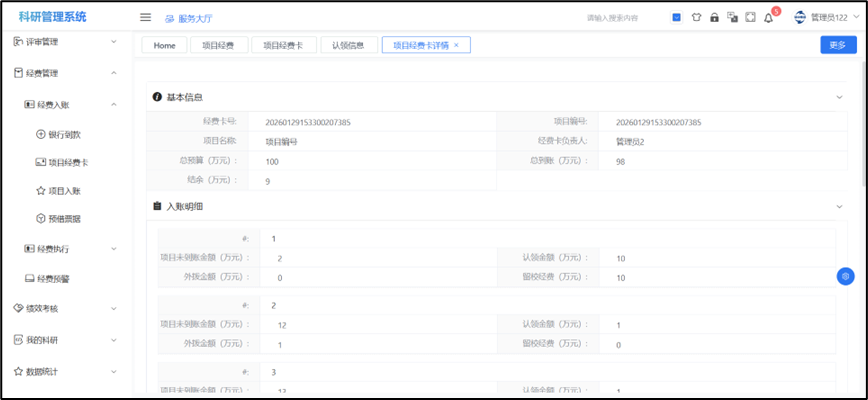Image resolution: width=868 pixels, height=400 pixels.
Task: Toggle fullscreen mode icon
Action: pyautogui.click(x=750, y=17)
